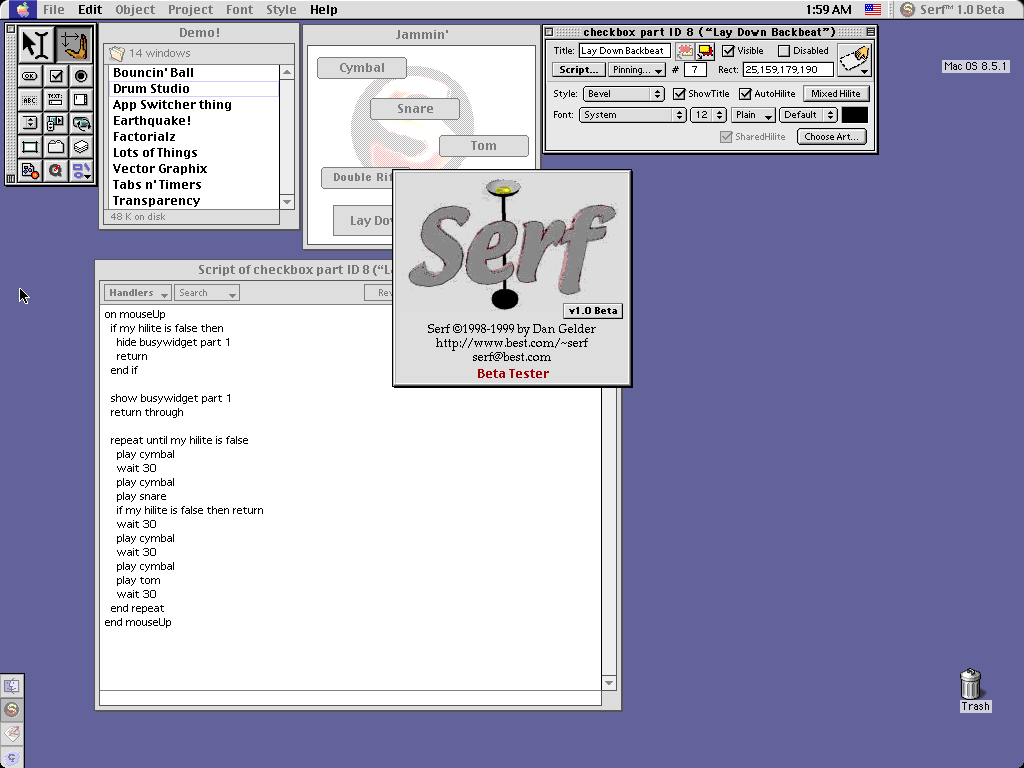Choose the TEXT edit field tool
Screen dimensions: 1024x768
pyautogui.click(x=56, y=100)
